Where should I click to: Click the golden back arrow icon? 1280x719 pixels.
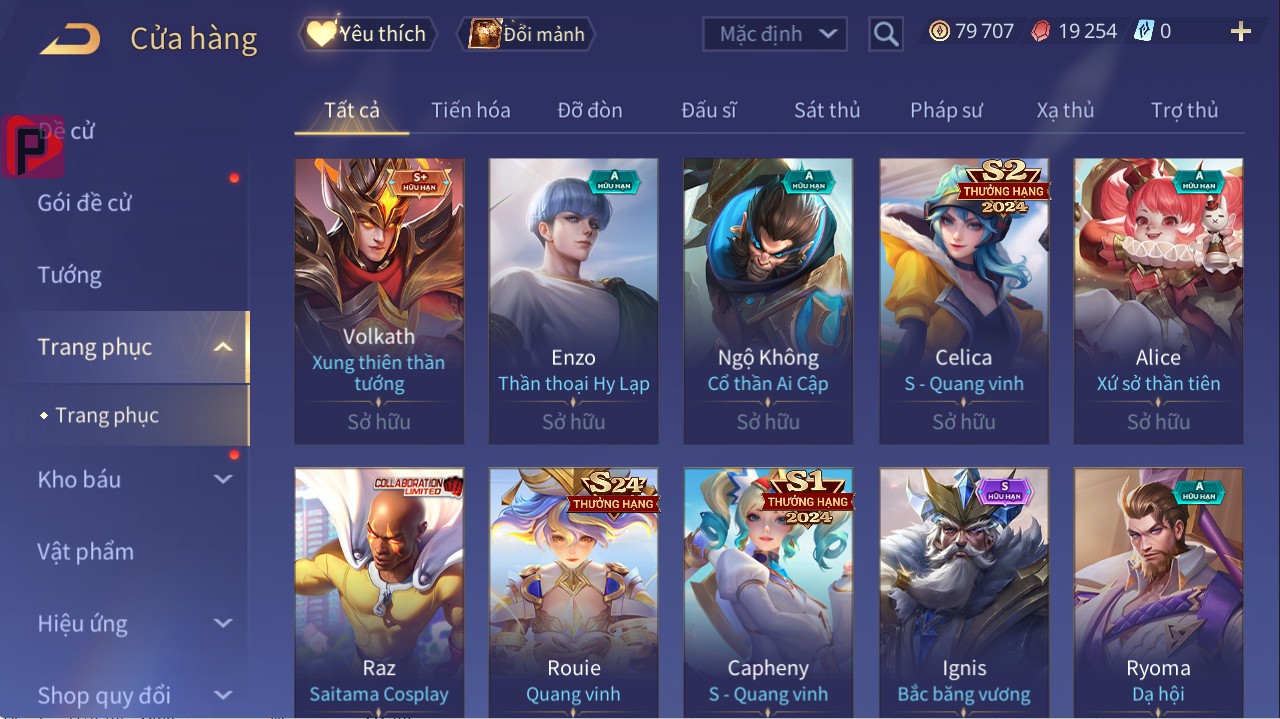coord(70,39)
